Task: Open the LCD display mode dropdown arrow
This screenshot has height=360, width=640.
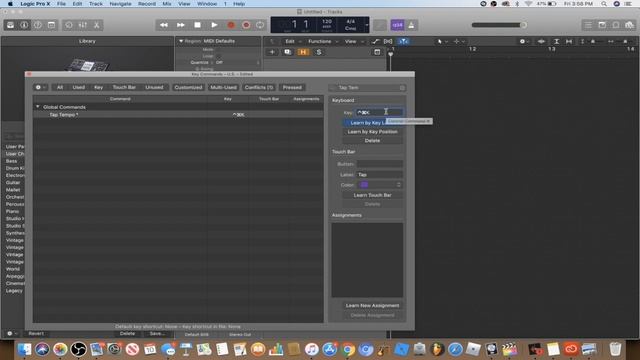Action: pyautogui.click(x=367, y=25)
